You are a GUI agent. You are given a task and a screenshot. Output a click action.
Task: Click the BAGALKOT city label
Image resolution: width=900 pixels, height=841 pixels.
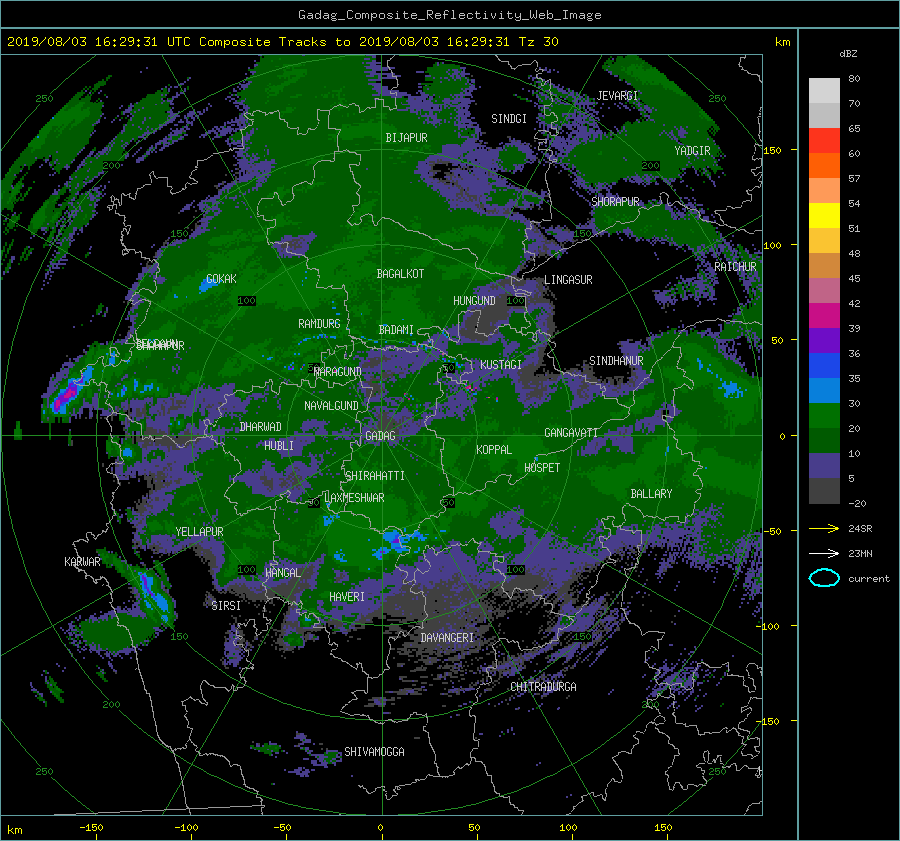click(400, 274)
